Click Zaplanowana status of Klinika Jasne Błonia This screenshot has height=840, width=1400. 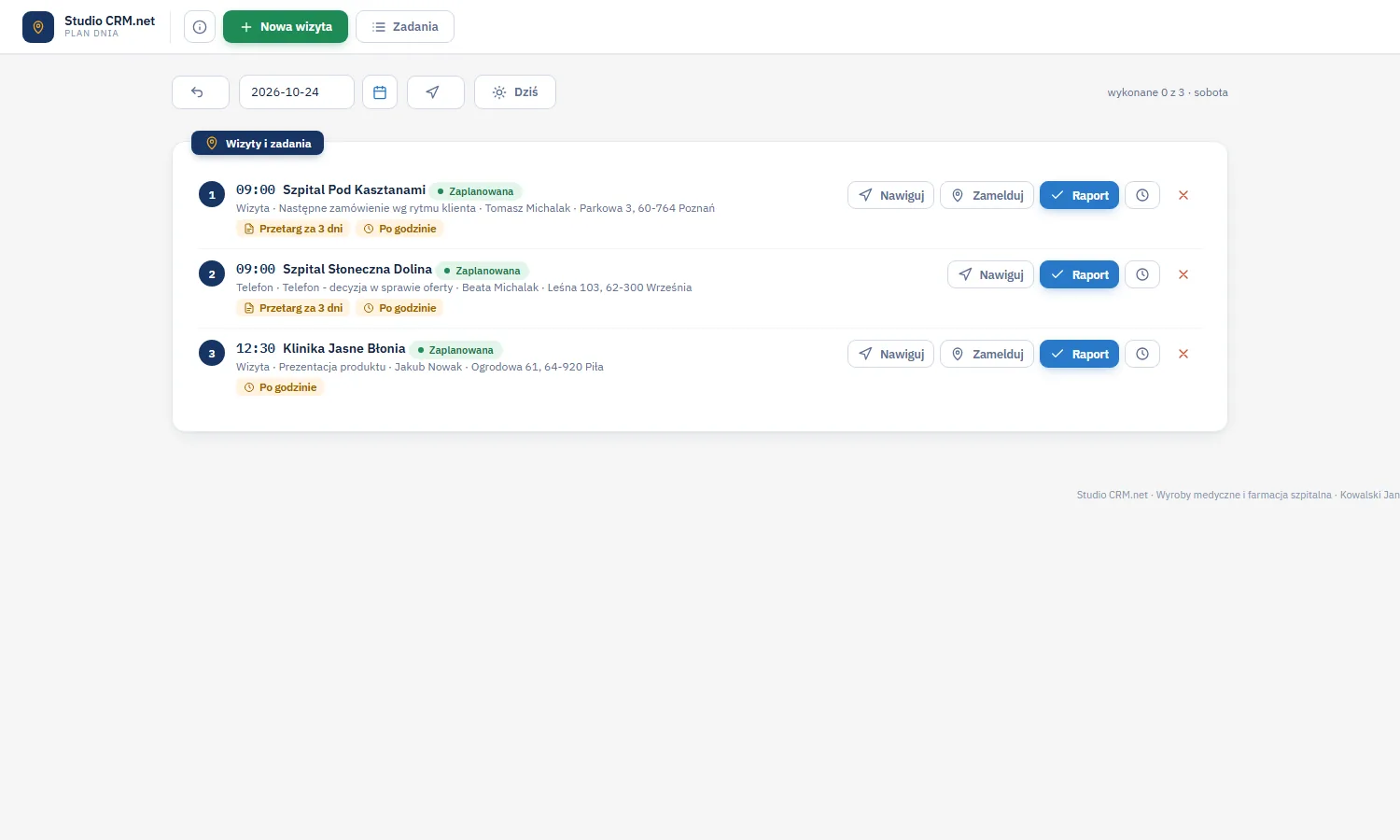point(455,350)
